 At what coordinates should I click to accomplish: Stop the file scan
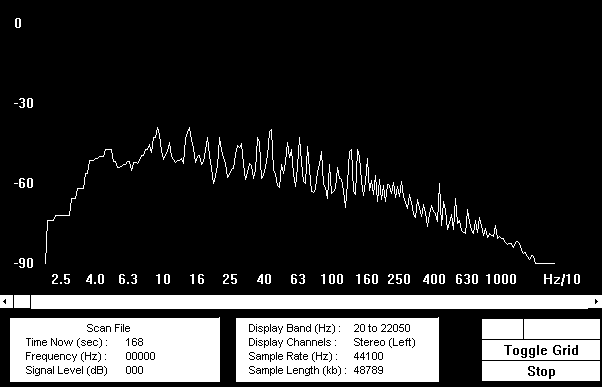coord(541,371)
